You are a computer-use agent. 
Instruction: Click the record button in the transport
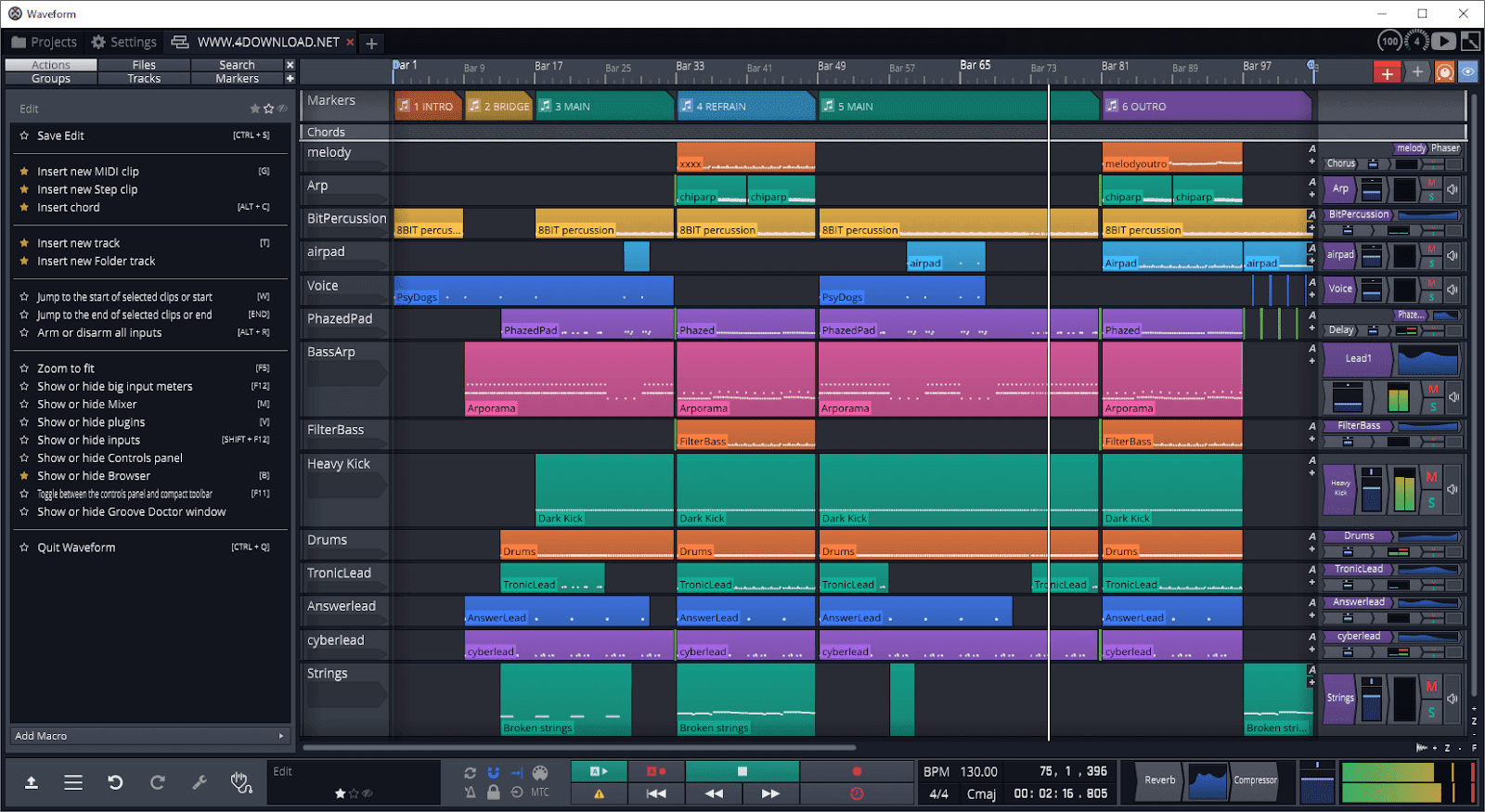pyautogui.click(x=857, y=771)
